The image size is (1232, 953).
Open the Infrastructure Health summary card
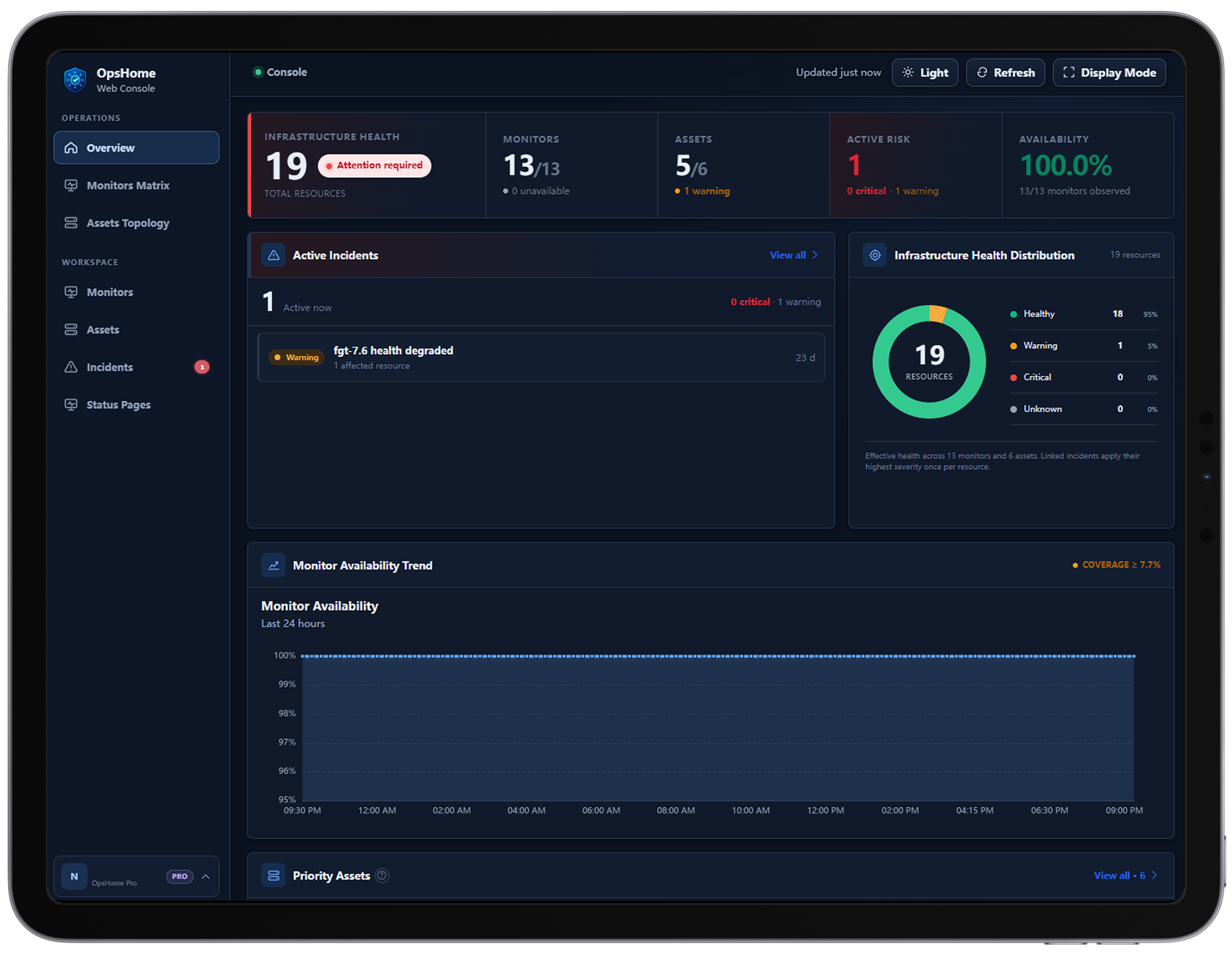tap(367, 165)
